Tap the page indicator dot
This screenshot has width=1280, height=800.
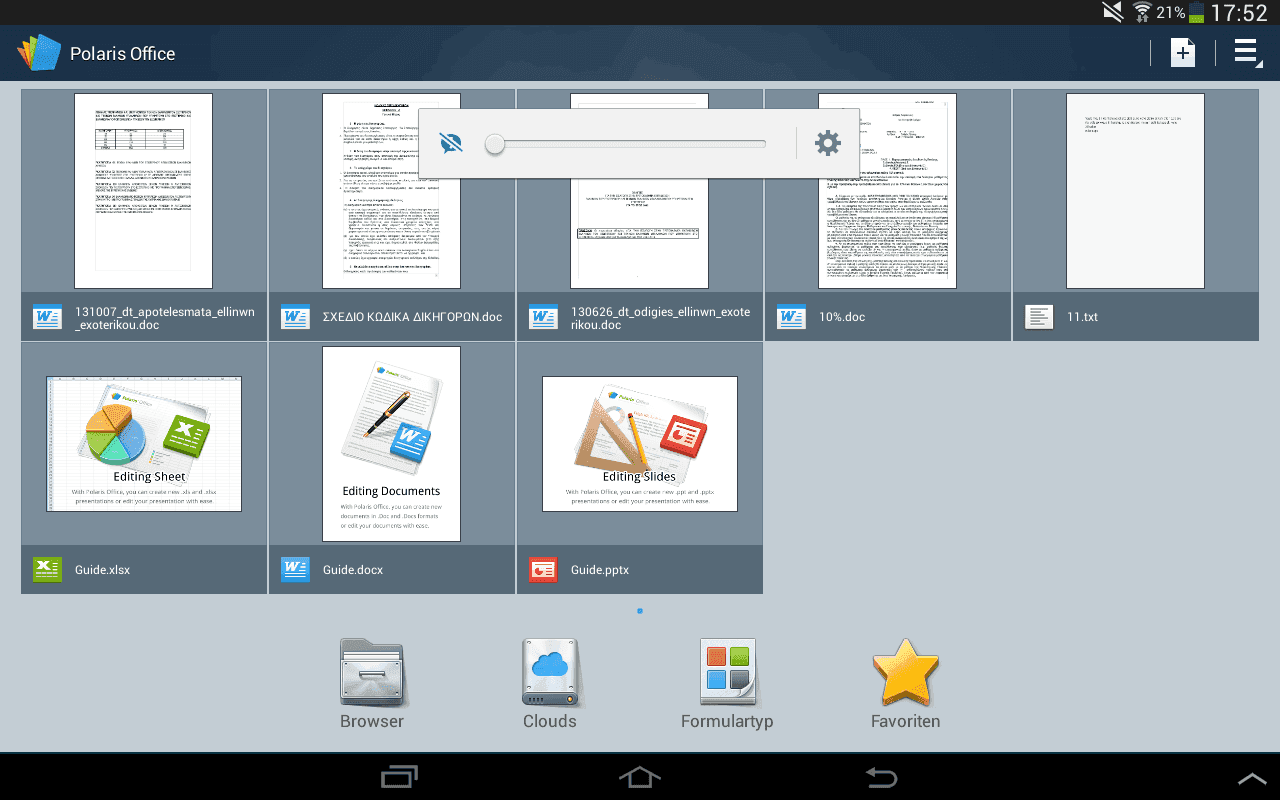640,610
